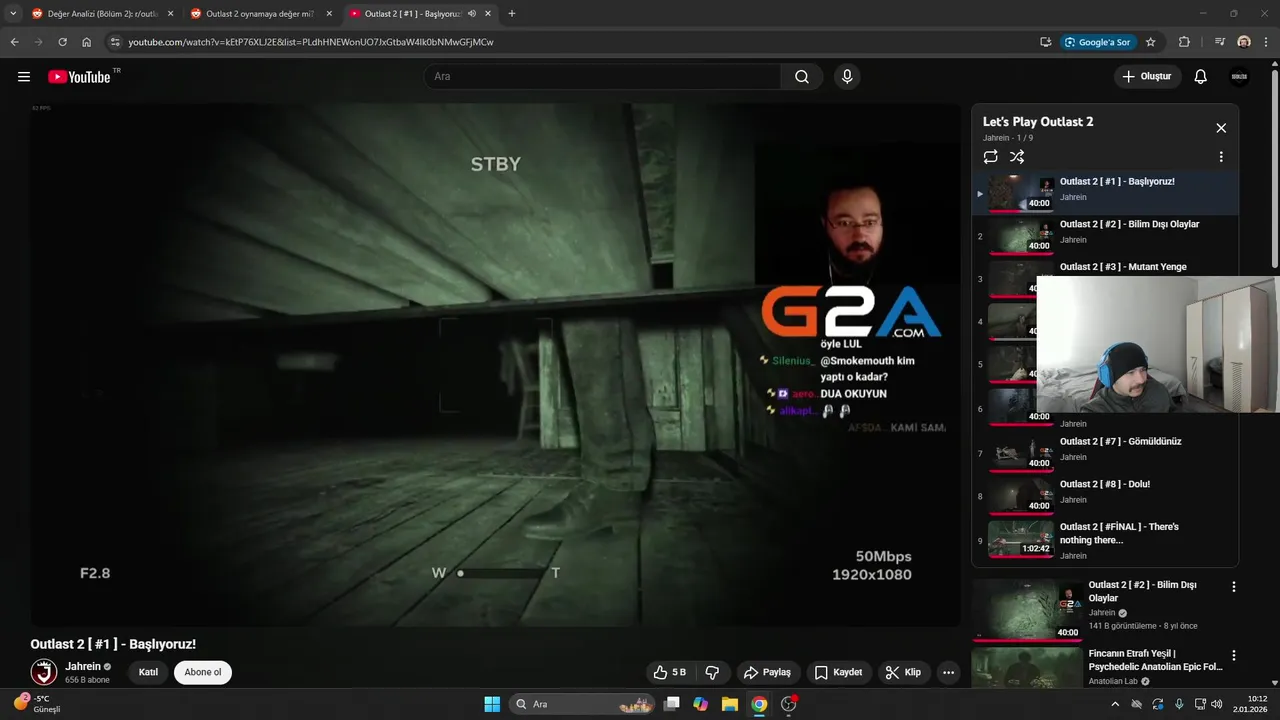Open options for recommended Outlast 2 [ #2 ] video
The height and width of the screenshot is (720, 1280).
click(1233, 587)
